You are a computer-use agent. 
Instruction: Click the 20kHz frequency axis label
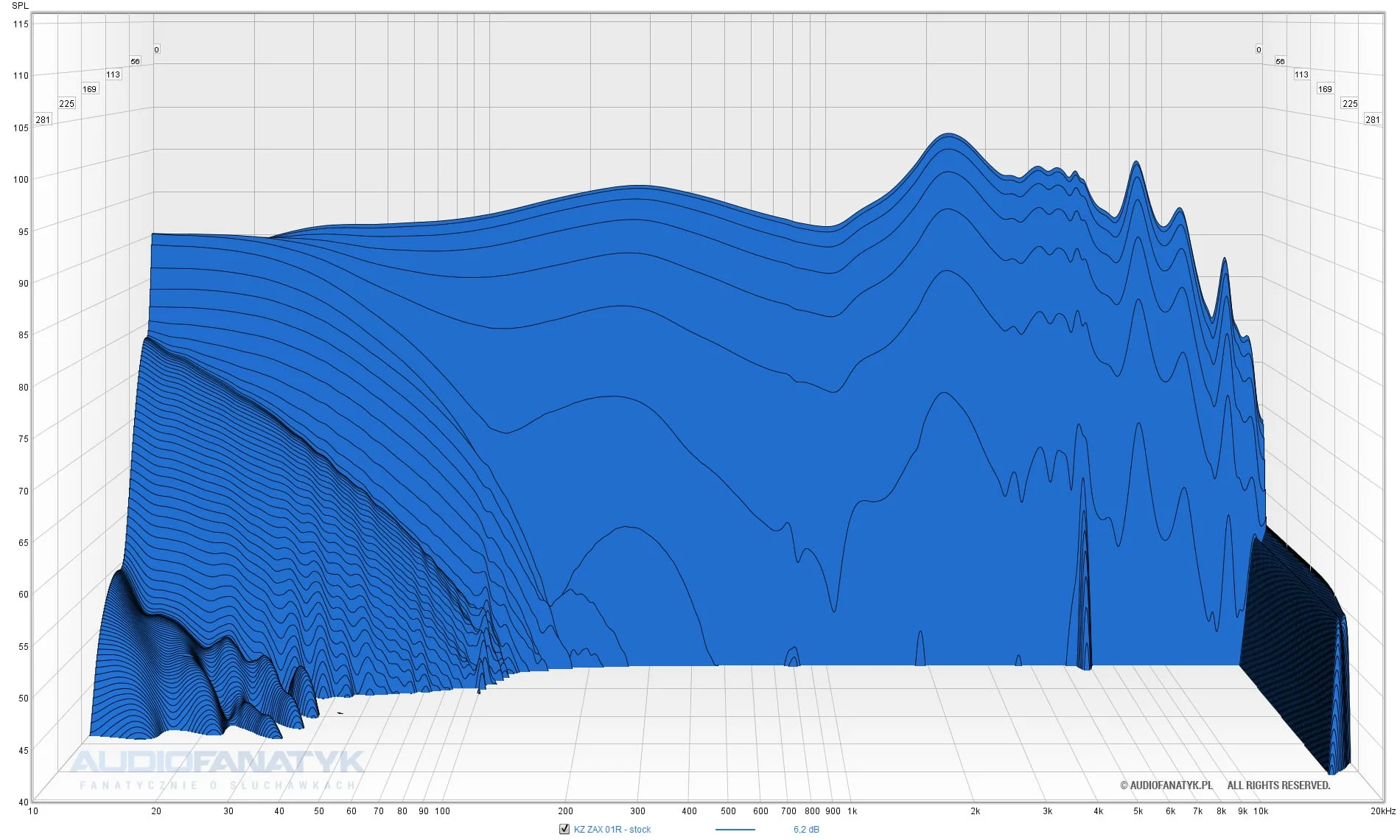pyautogui.click(x=1383, y=811)
